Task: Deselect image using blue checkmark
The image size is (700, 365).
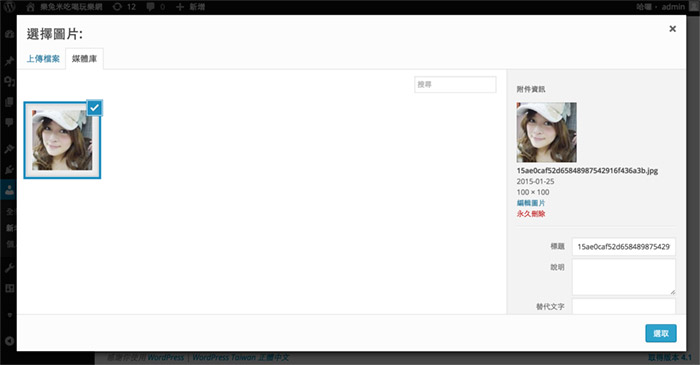Action: [95, 108]
